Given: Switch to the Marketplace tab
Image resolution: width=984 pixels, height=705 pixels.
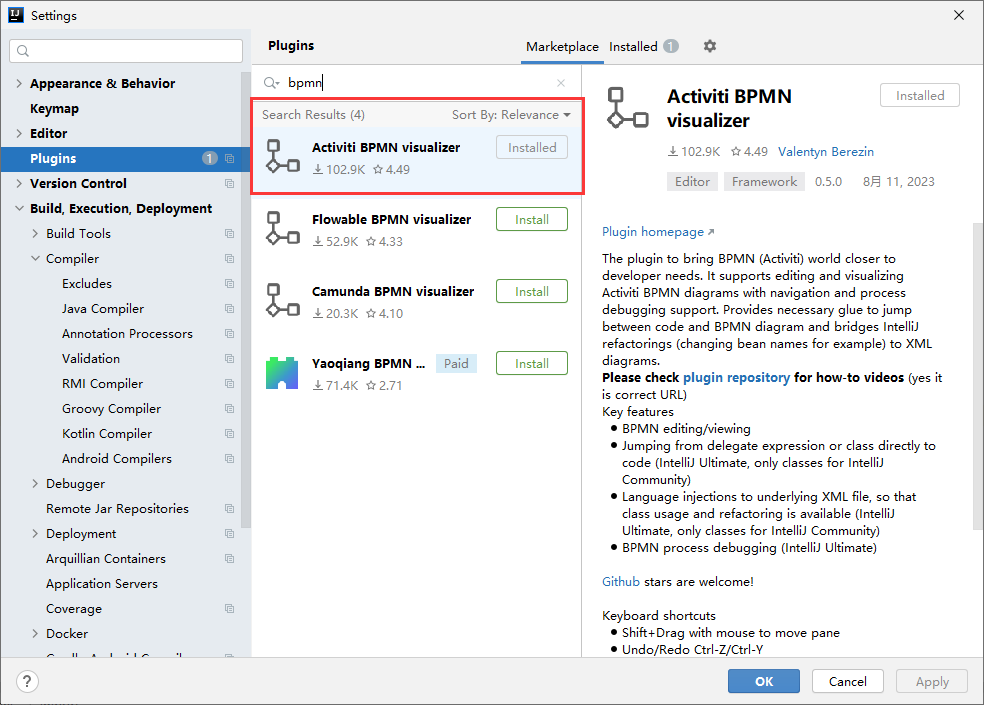Looking at the screenshot, I should 562,47.
